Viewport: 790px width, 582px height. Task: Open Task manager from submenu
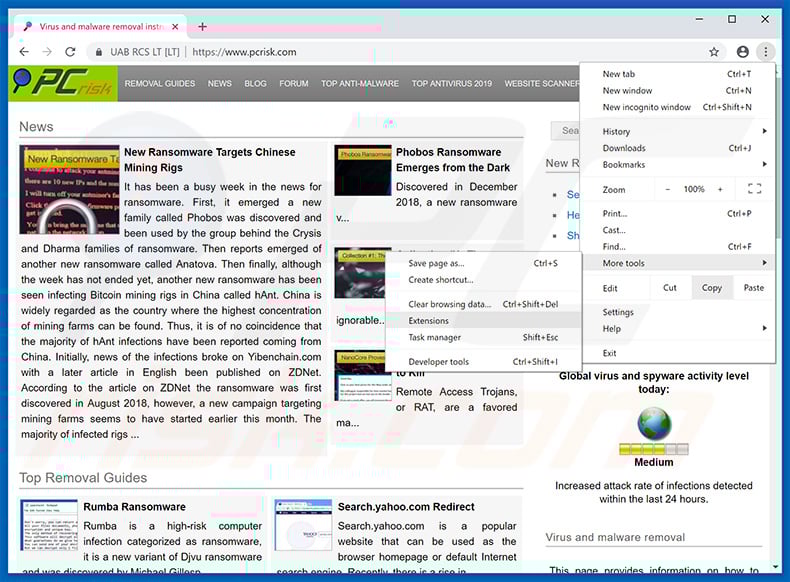tap(483, 338)
